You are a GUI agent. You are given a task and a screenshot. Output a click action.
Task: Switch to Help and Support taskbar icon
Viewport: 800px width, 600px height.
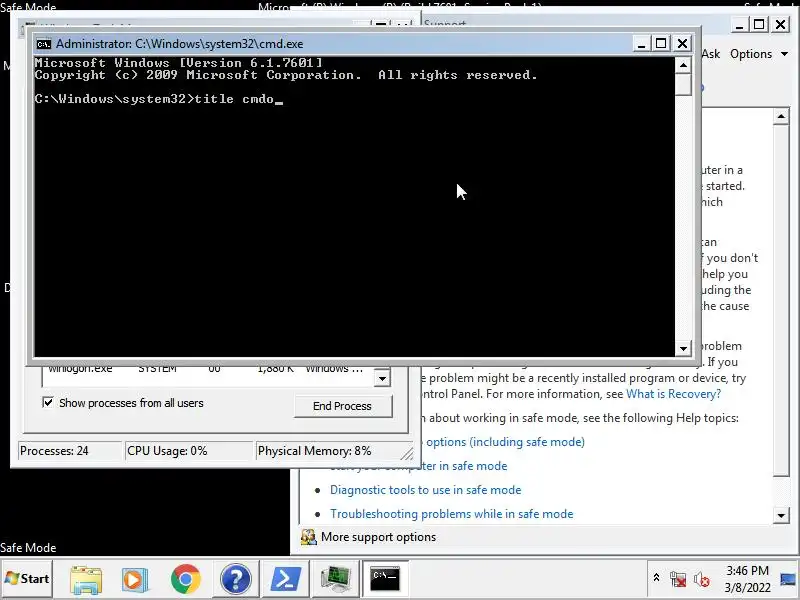point(235,579)
